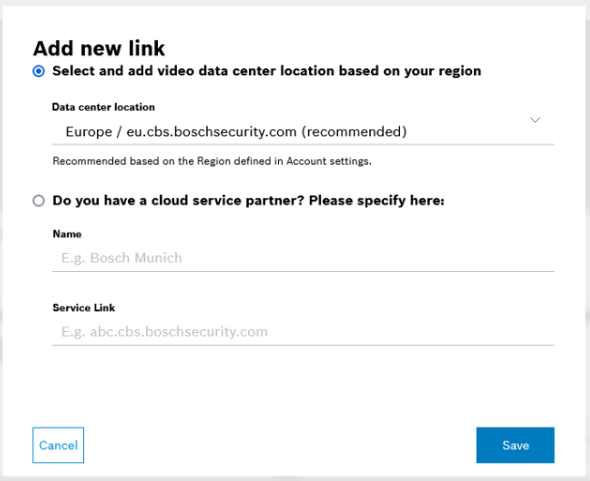
Task: Click the 'Please specify here:' text
Action: click(377, 201)
